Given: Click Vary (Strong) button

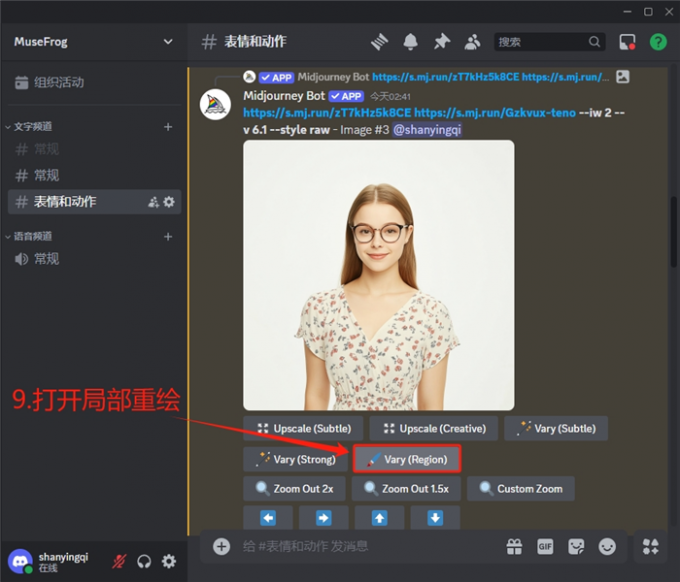Looking at the screenshot, I should click(x=296, y=459).
